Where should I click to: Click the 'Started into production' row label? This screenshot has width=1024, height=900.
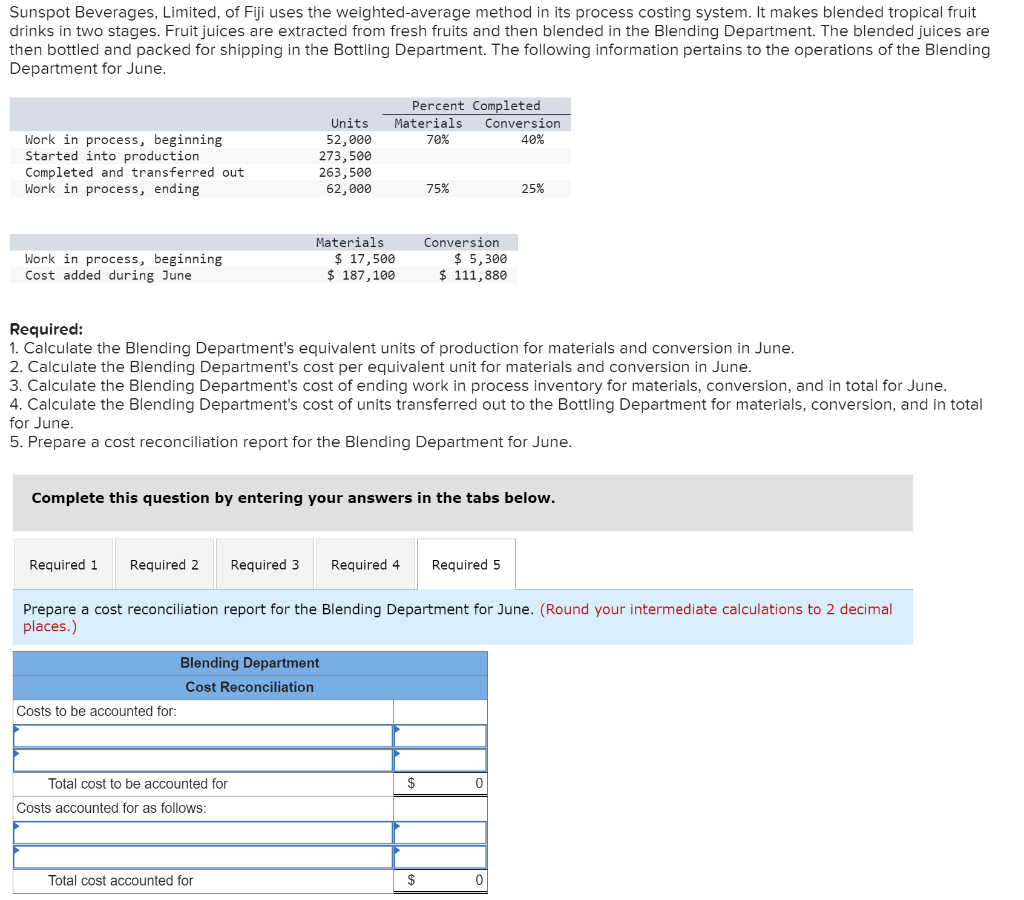(112, 156)
